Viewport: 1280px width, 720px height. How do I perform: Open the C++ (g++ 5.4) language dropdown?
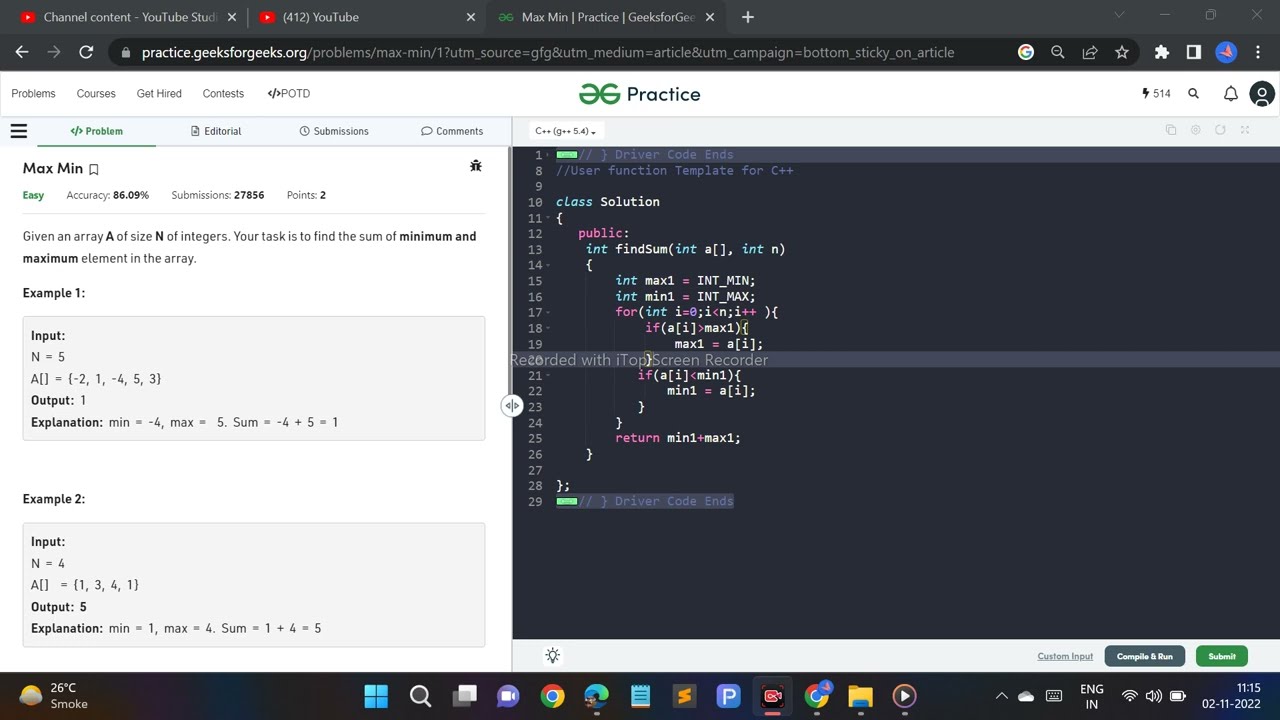565,131
